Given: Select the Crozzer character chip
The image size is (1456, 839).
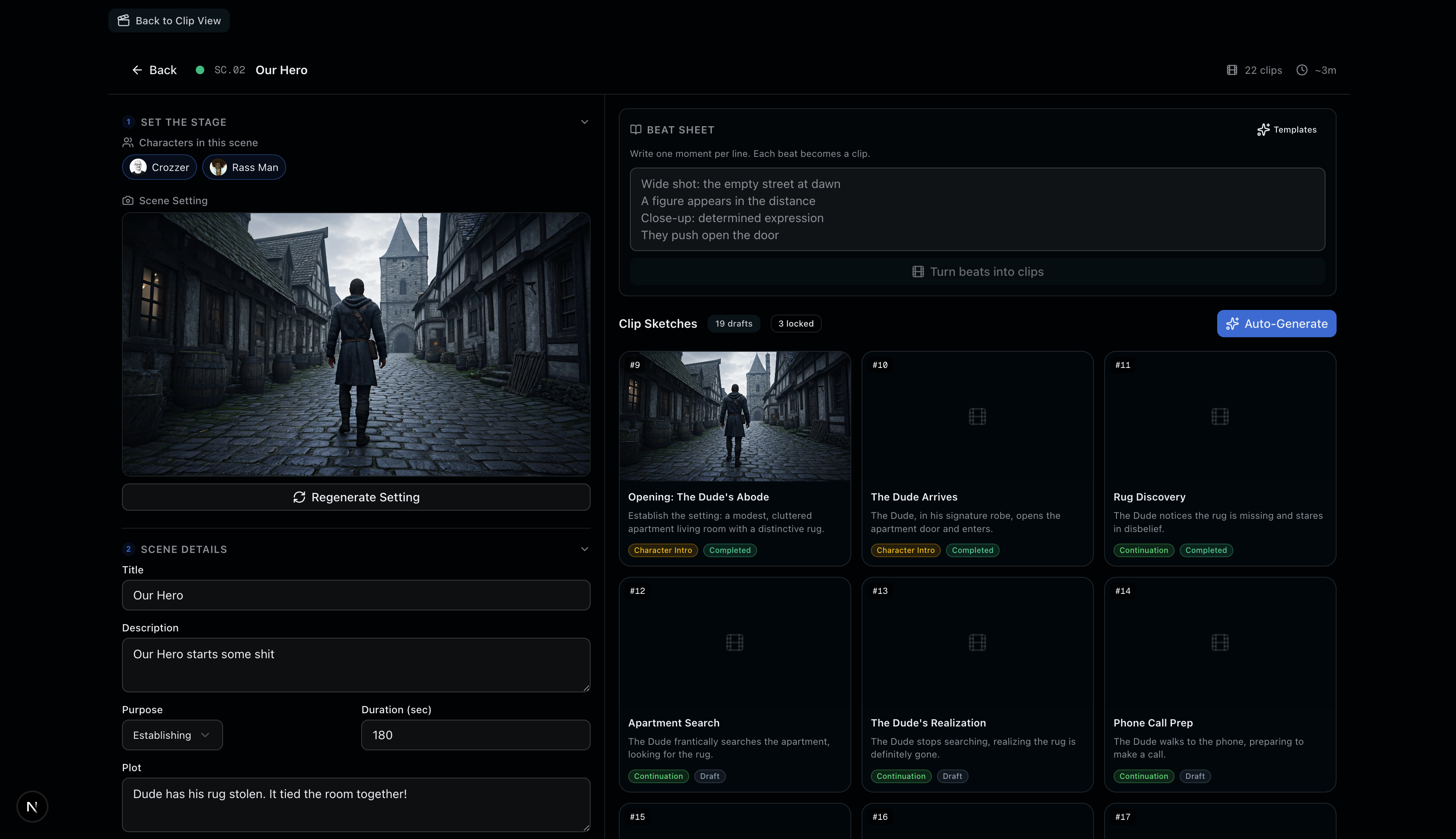Looking at the screenshot, I should click(160, 167).
